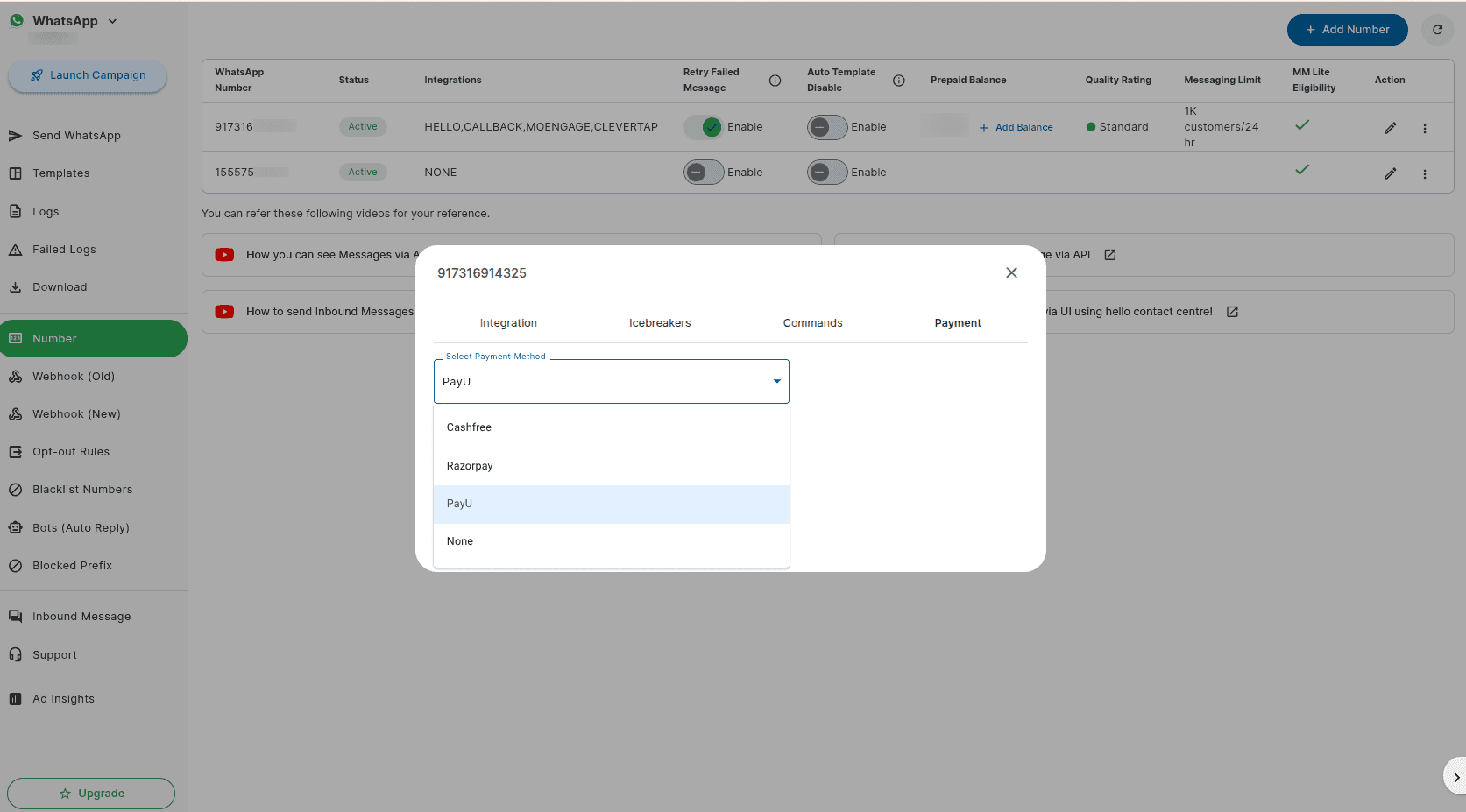This screenshot has width=1466, height=812.
Task: Select the Payment tab
Action: point(958,323)
